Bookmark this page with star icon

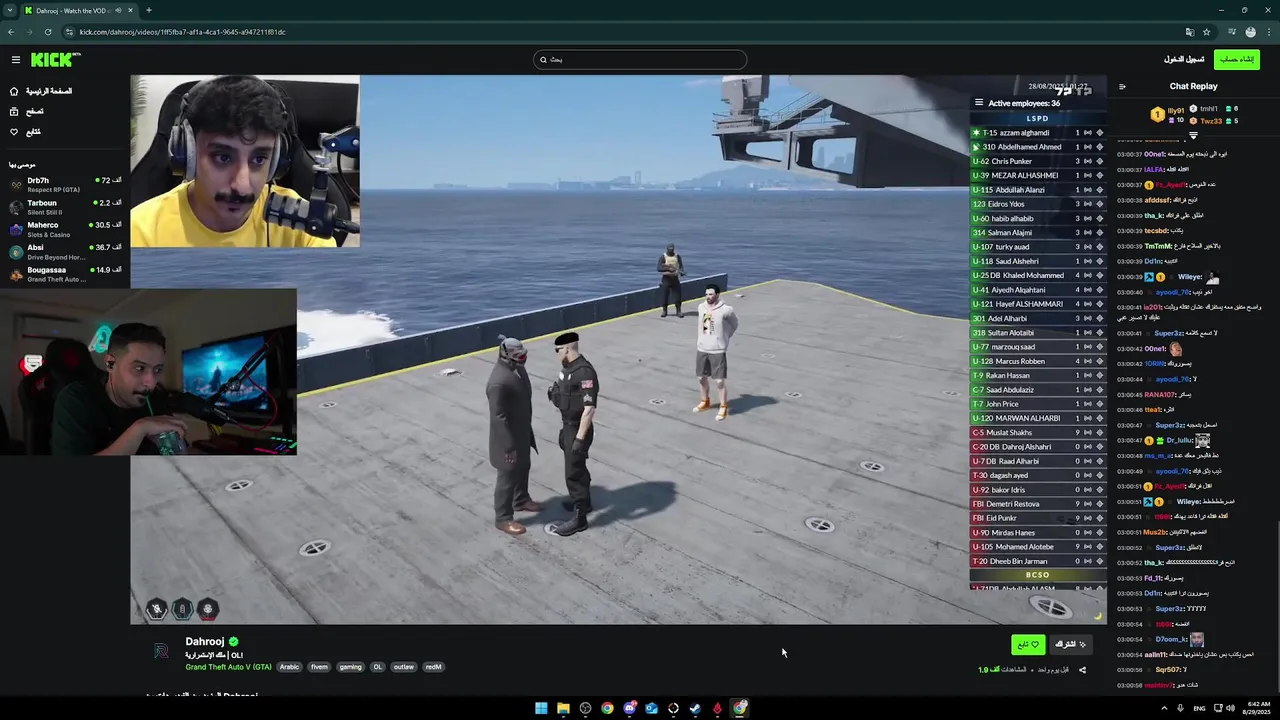(x=1207, y=32)
